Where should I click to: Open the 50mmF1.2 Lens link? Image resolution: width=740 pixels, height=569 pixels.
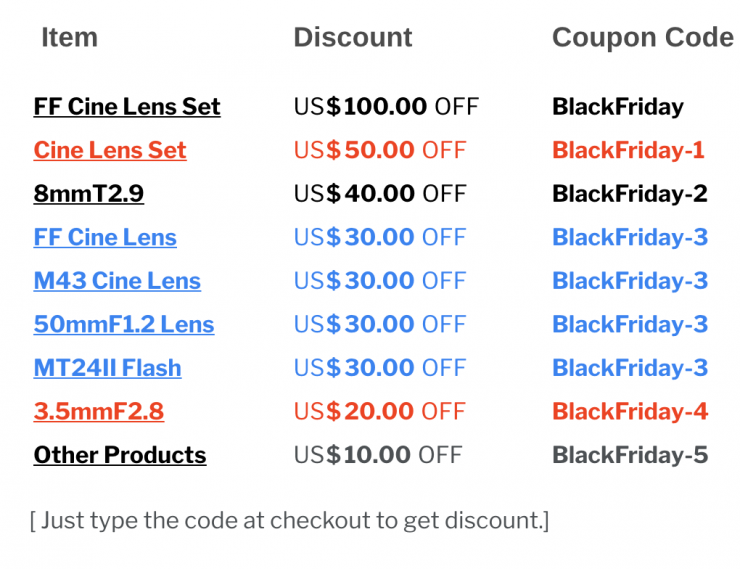tap(124, 325)
